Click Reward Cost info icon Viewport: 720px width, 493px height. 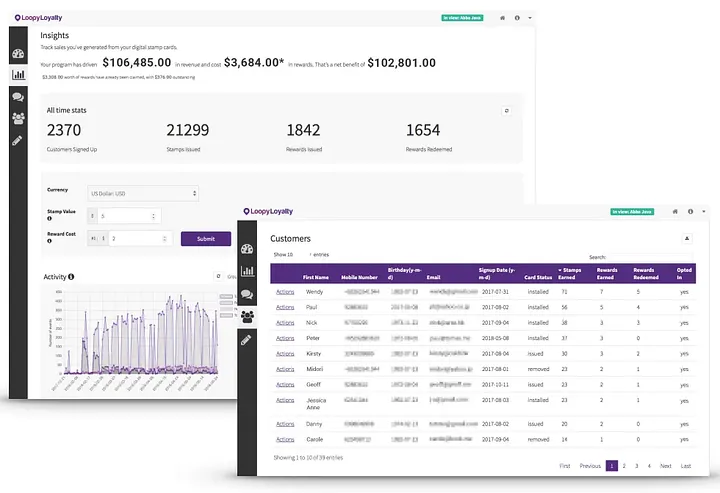50,241
